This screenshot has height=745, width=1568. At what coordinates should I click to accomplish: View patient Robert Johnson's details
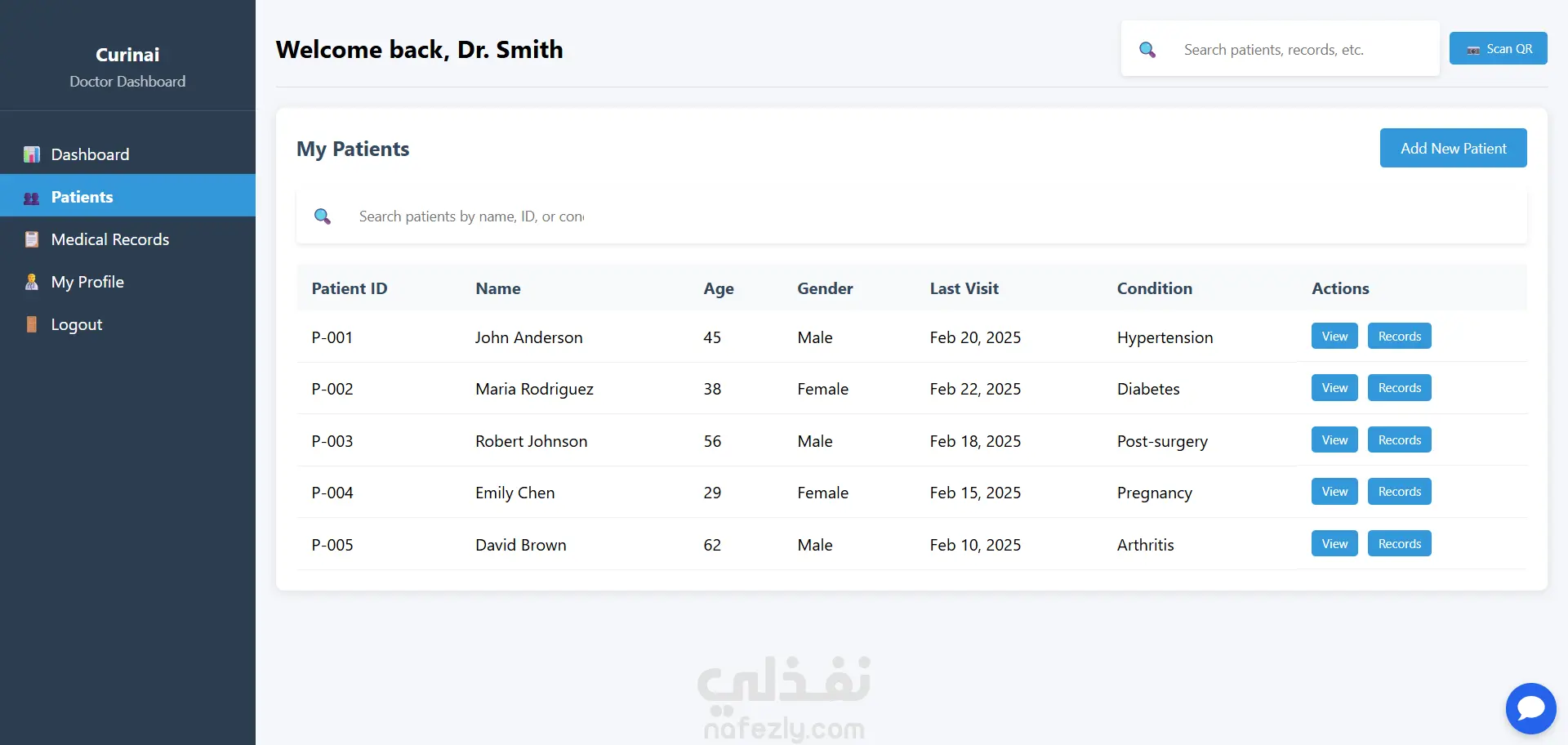1334,440
